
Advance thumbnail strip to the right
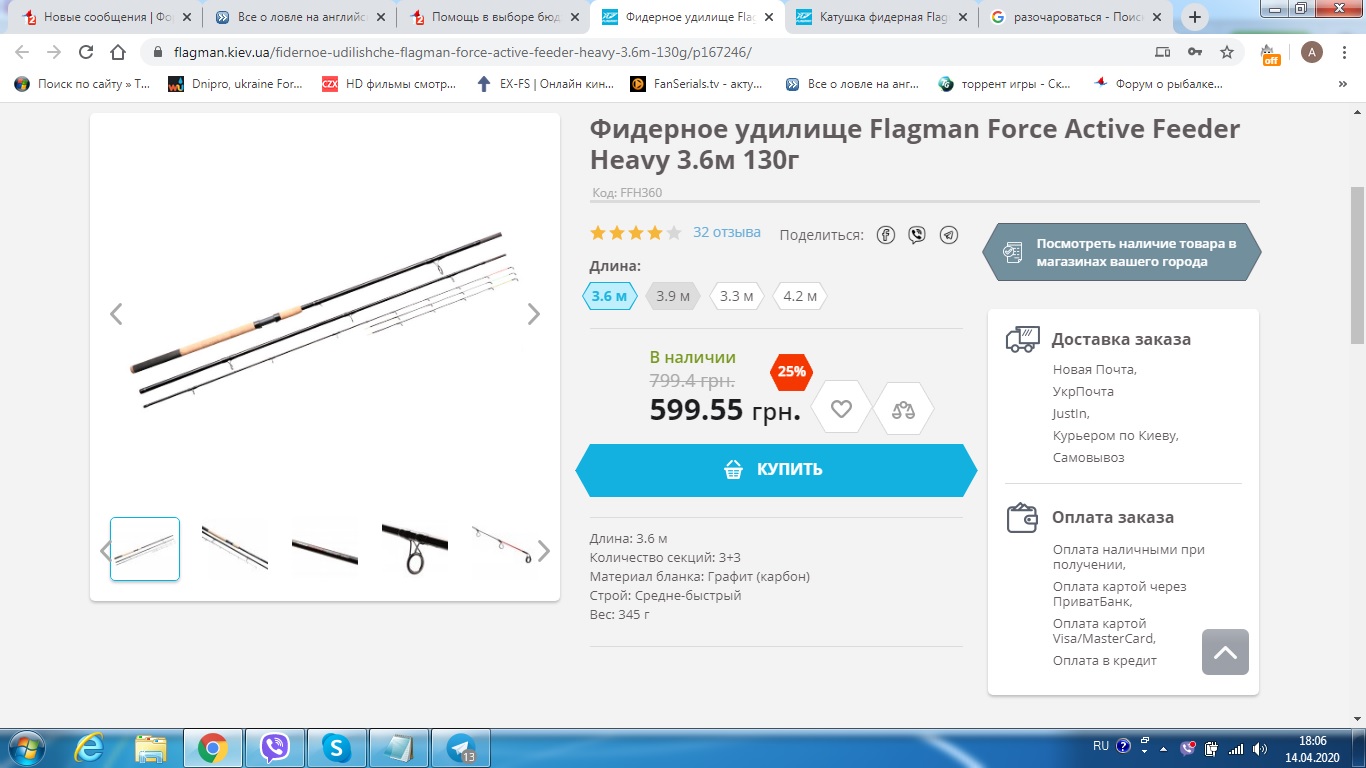pos(544,550)
